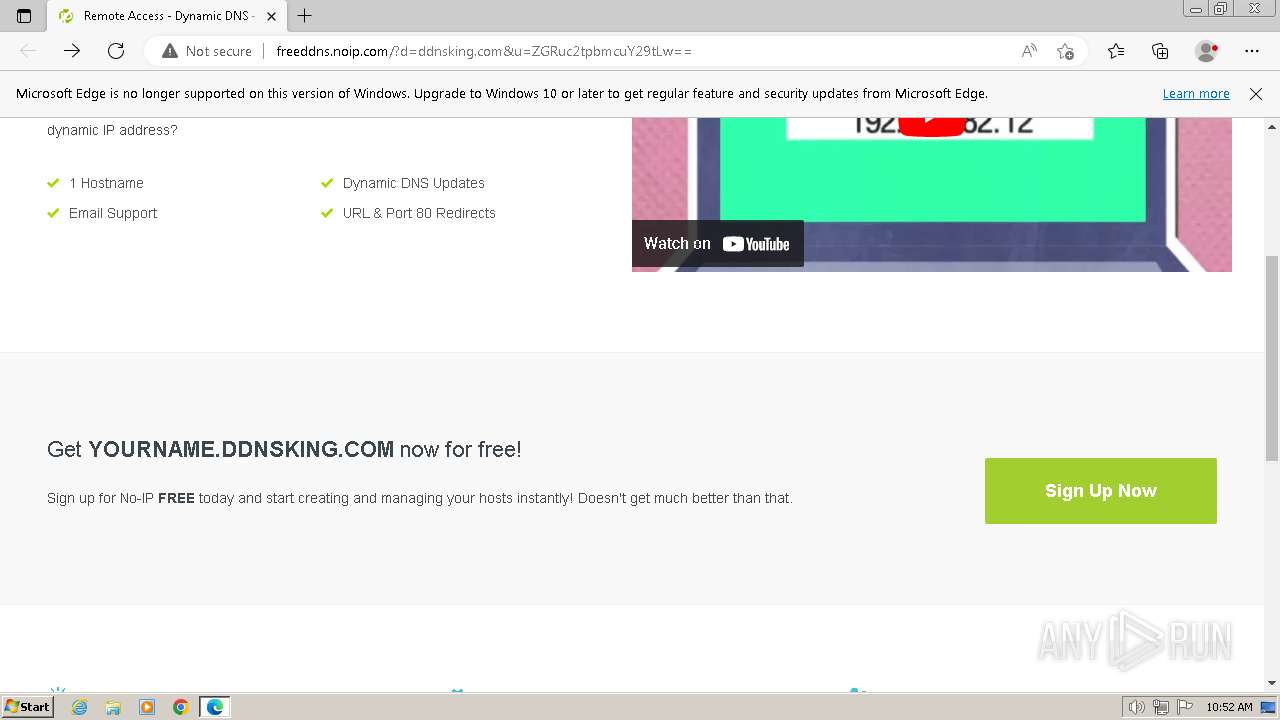Refresh the current page
This screenshot has width=1280, height=720.
click(x=116, y=51)
